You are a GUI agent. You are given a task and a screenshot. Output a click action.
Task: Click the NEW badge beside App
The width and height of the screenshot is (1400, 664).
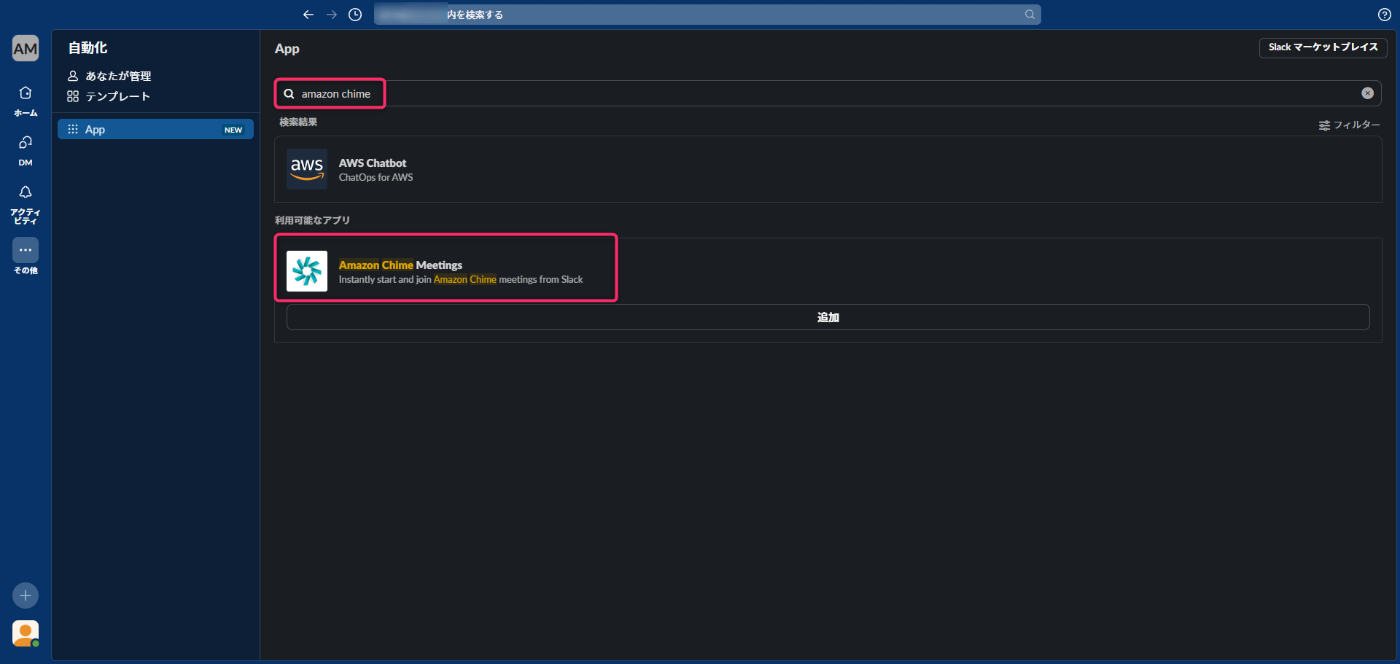(233, 130)
